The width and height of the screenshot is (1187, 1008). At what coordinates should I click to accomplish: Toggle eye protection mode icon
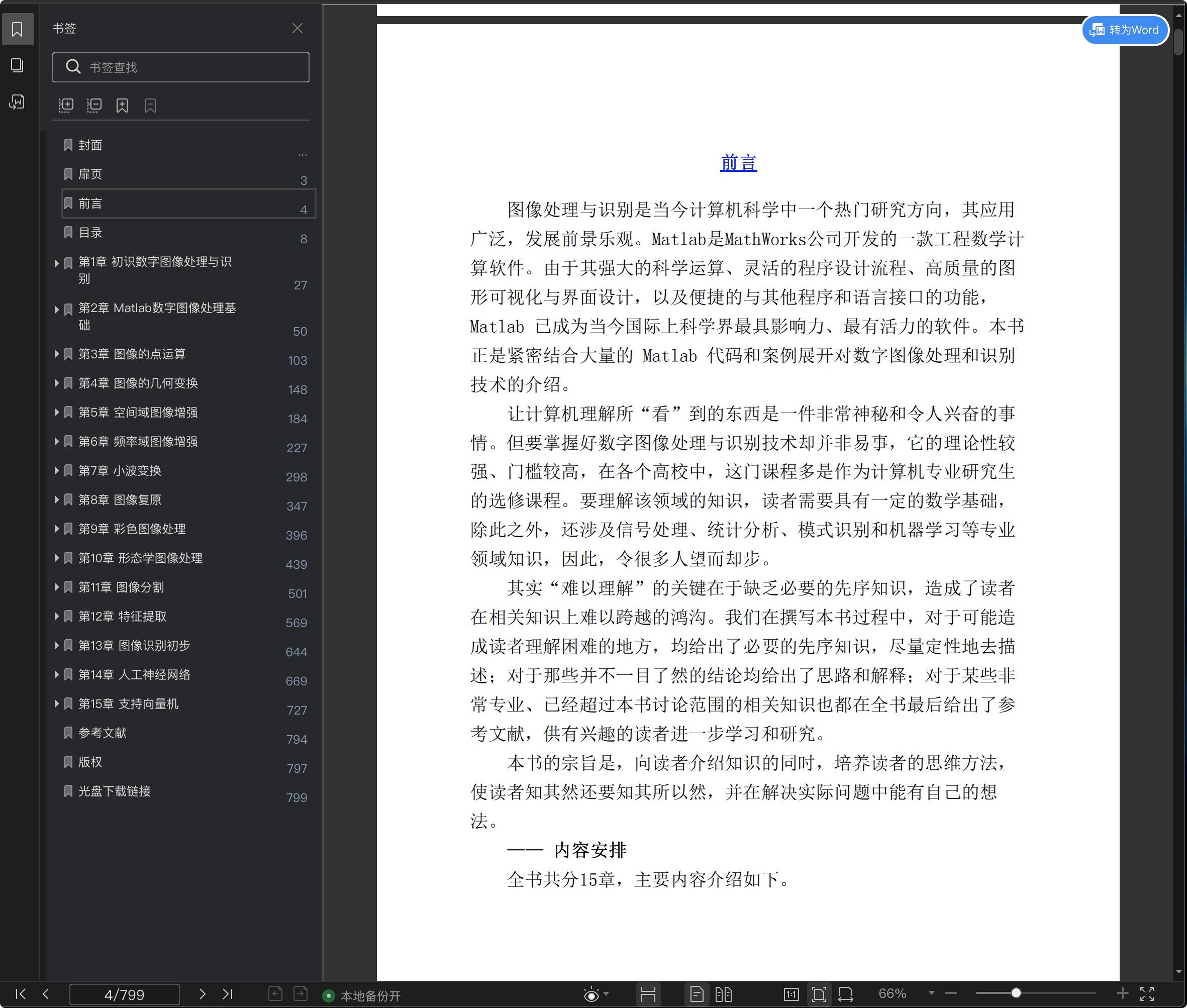591,994
